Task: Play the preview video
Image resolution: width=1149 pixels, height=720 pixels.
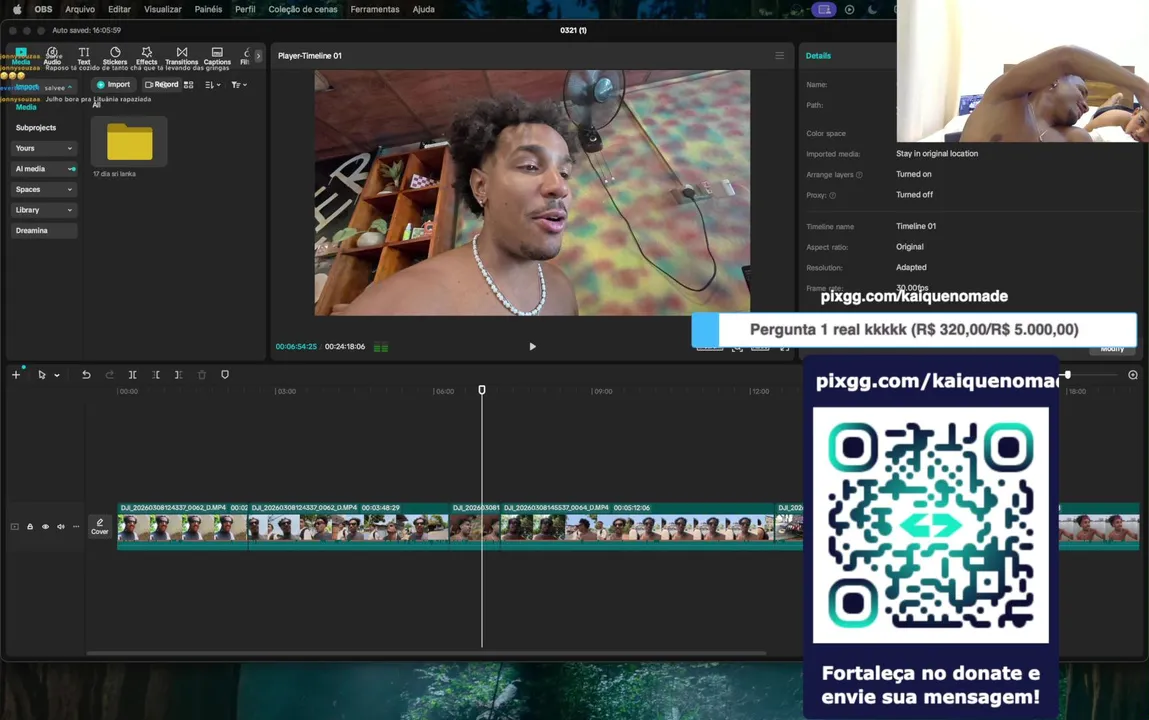Action: pos(533,346)
